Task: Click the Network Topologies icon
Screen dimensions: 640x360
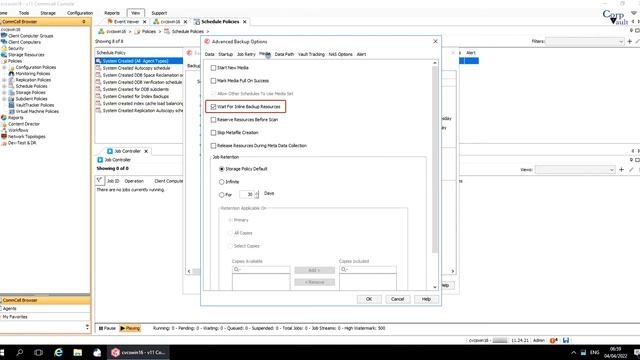Action: tap(4, 136)
